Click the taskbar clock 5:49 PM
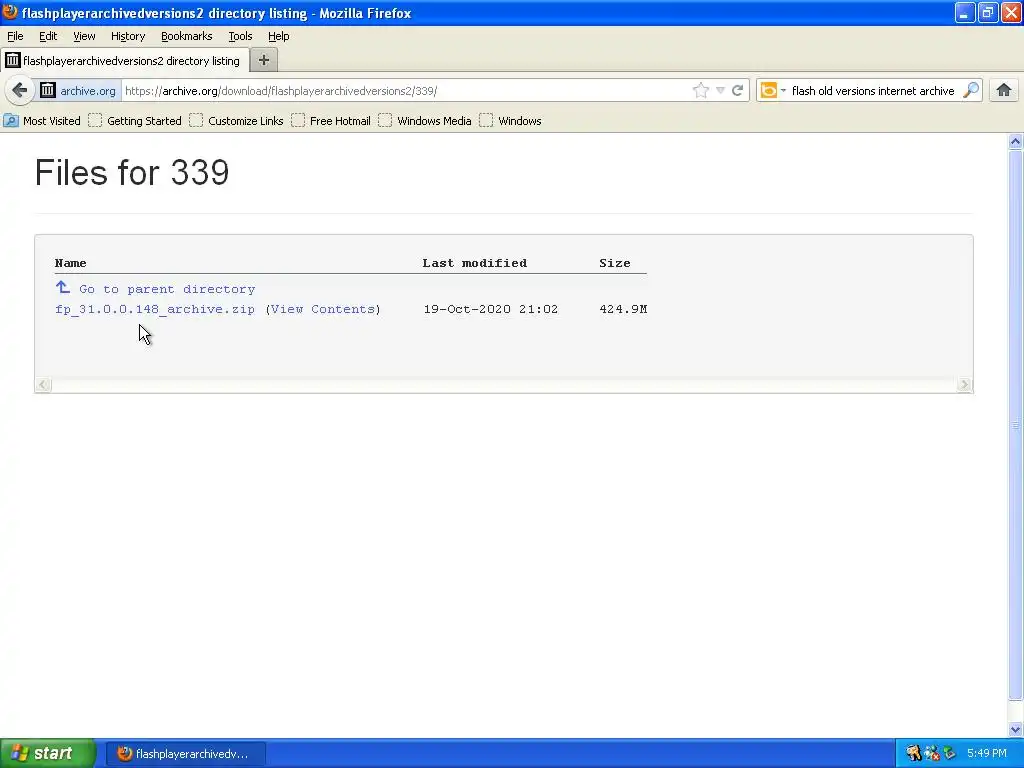This screenshot has width=1024, height=768. click(x=987, y=753)
